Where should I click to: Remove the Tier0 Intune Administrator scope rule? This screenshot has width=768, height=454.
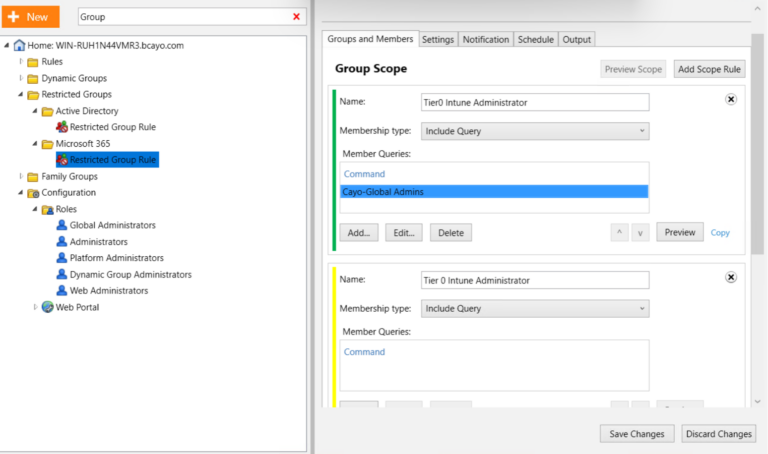[731, 99]
